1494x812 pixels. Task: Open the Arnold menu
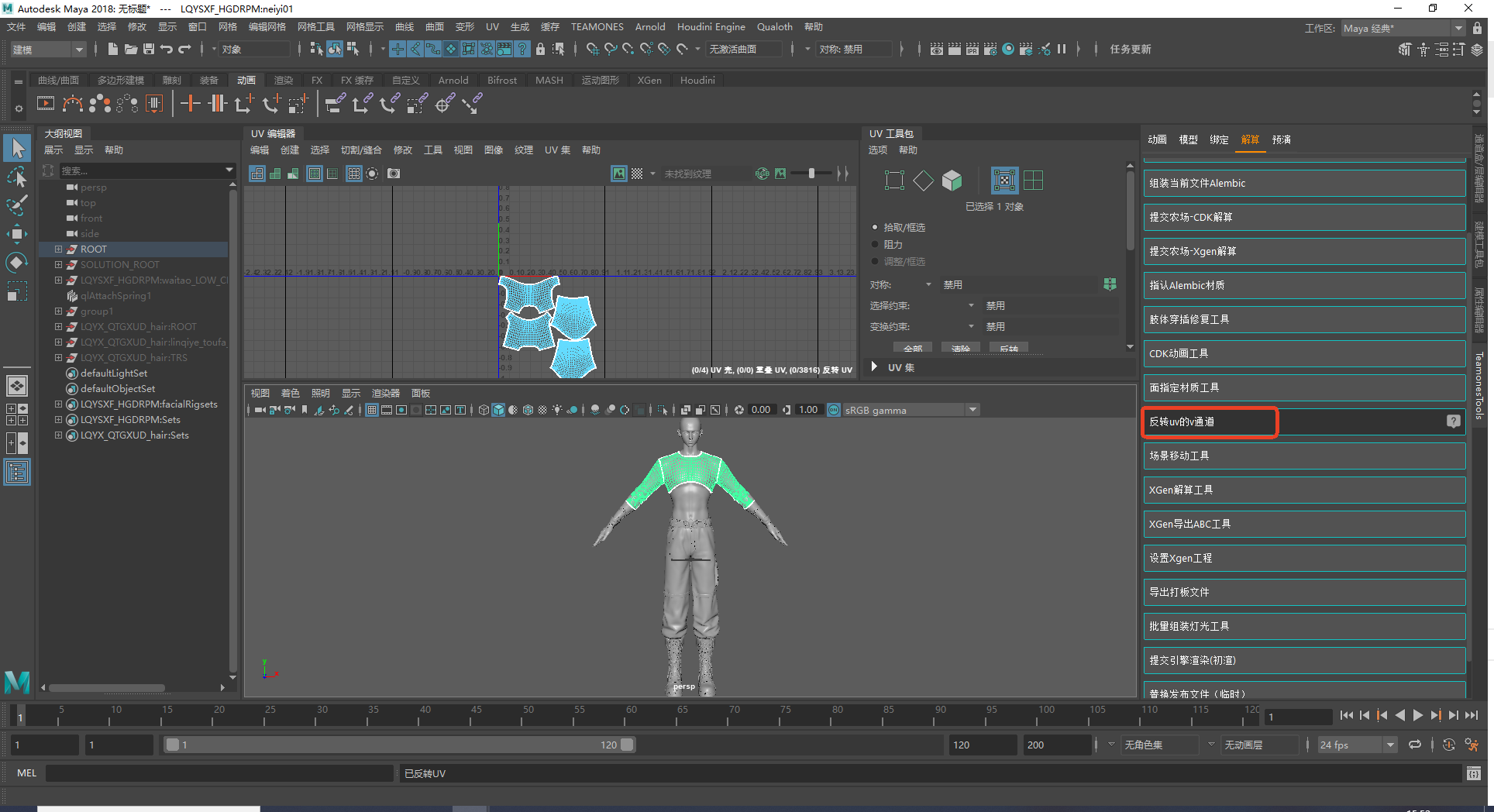click(649, 26)
